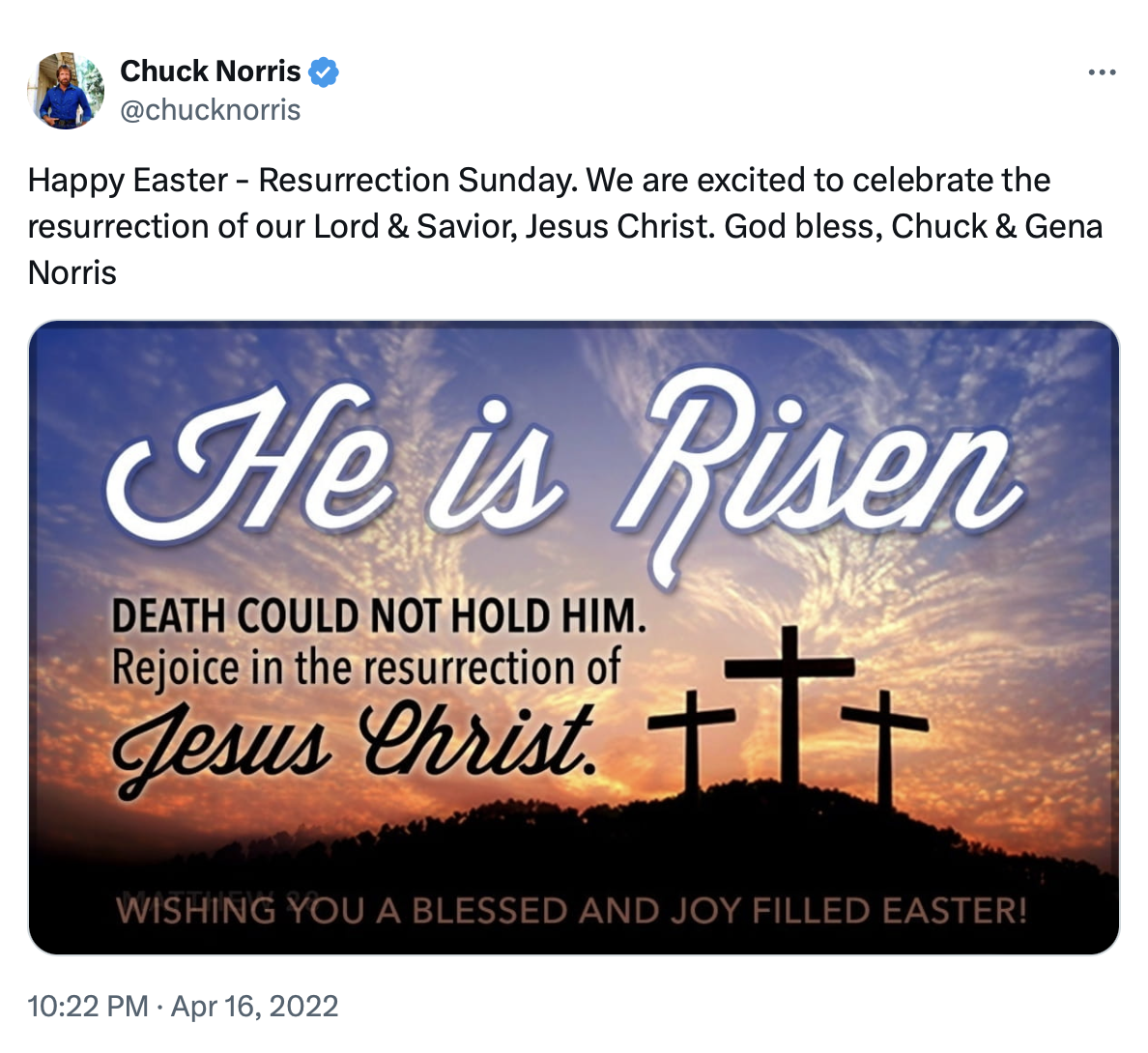The width and height of the screenshot is (1148, 1053).
Task: Click the 10:22 PM time of the tweet
Action: [x=88, y=1007]
